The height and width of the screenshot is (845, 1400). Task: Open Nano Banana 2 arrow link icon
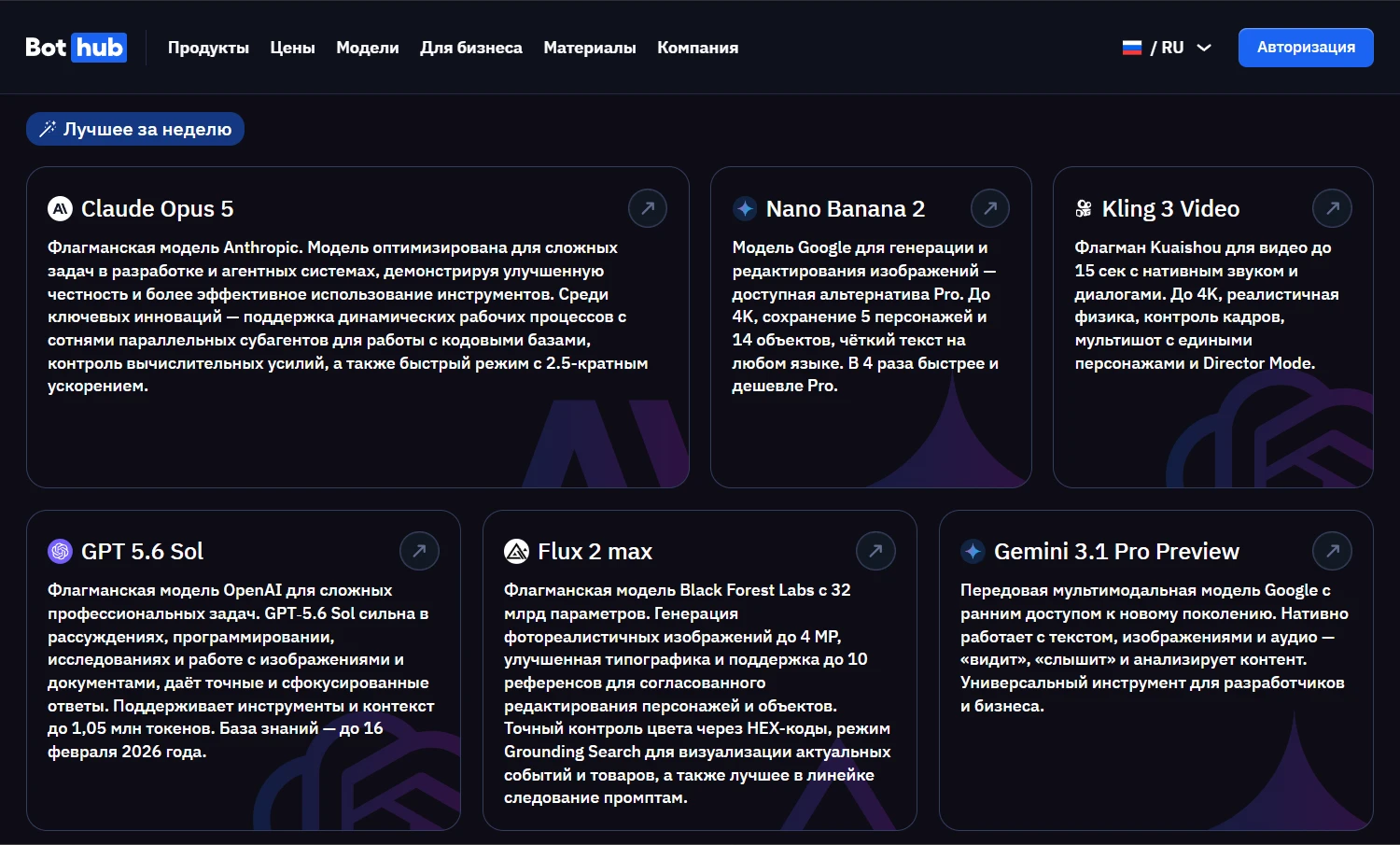(x=990, y=208)
